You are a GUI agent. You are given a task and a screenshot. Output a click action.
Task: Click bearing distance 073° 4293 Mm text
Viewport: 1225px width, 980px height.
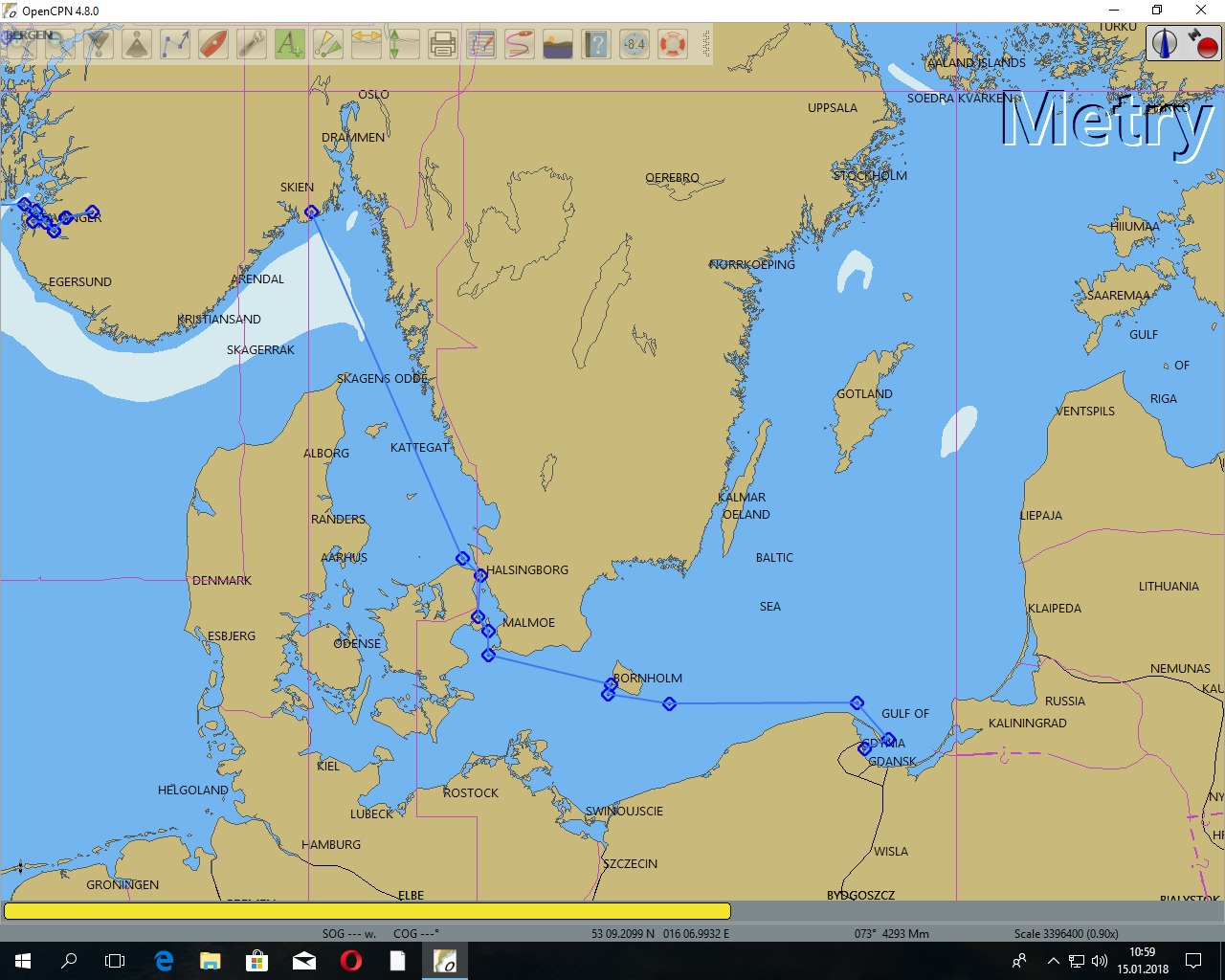click(x=891, y=933)
